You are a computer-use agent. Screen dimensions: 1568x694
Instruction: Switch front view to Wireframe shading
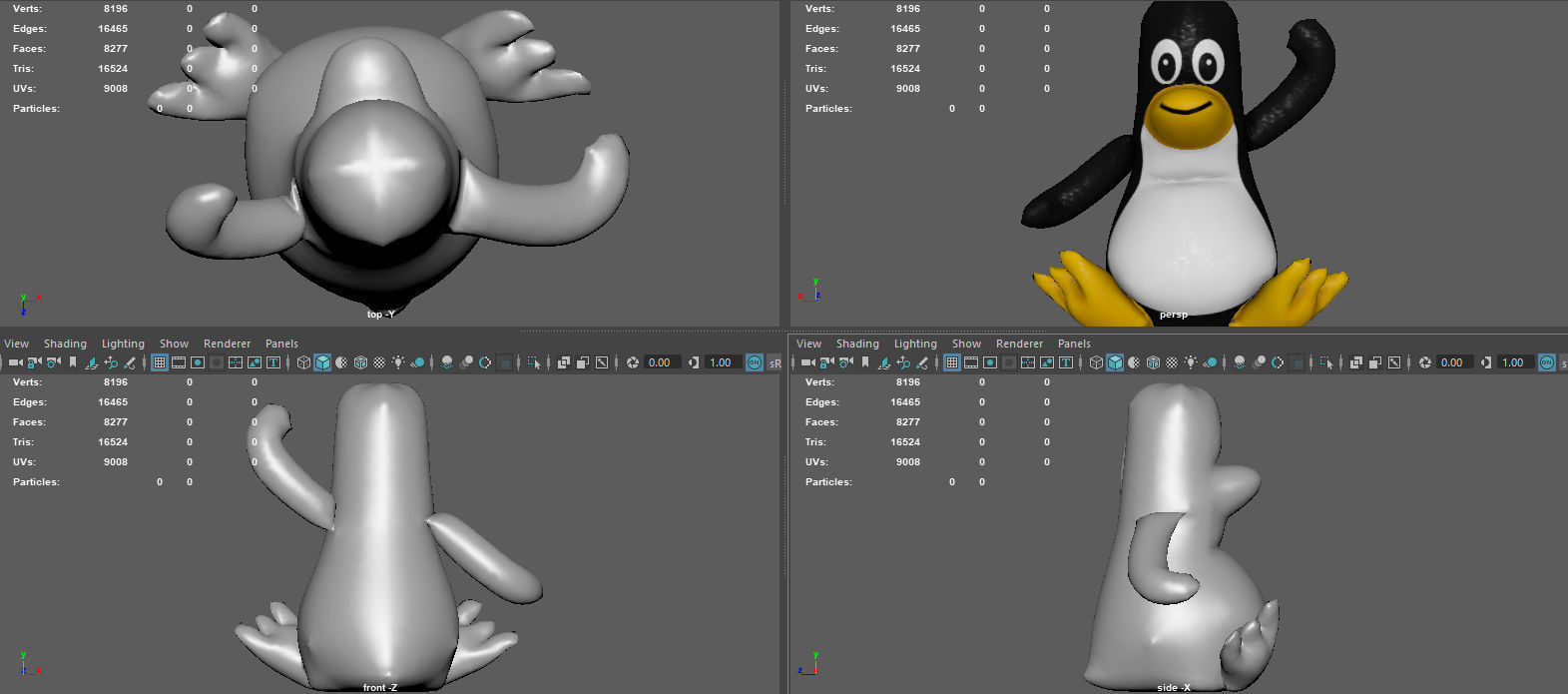pos(303,362)
